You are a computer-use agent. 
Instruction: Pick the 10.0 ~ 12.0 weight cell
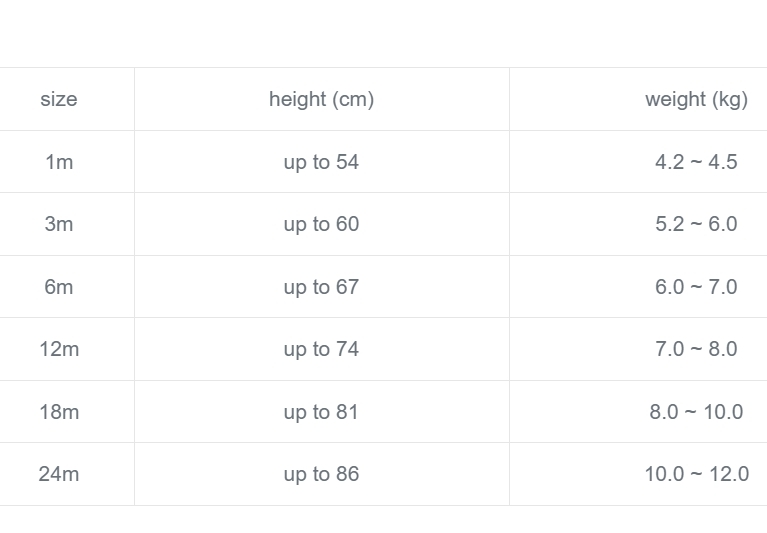point(696,474)
